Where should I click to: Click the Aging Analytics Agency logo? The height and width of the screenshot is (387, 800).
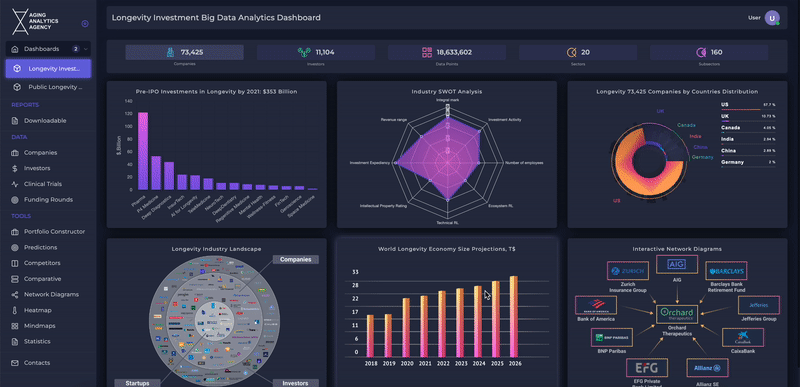[36, 21]
